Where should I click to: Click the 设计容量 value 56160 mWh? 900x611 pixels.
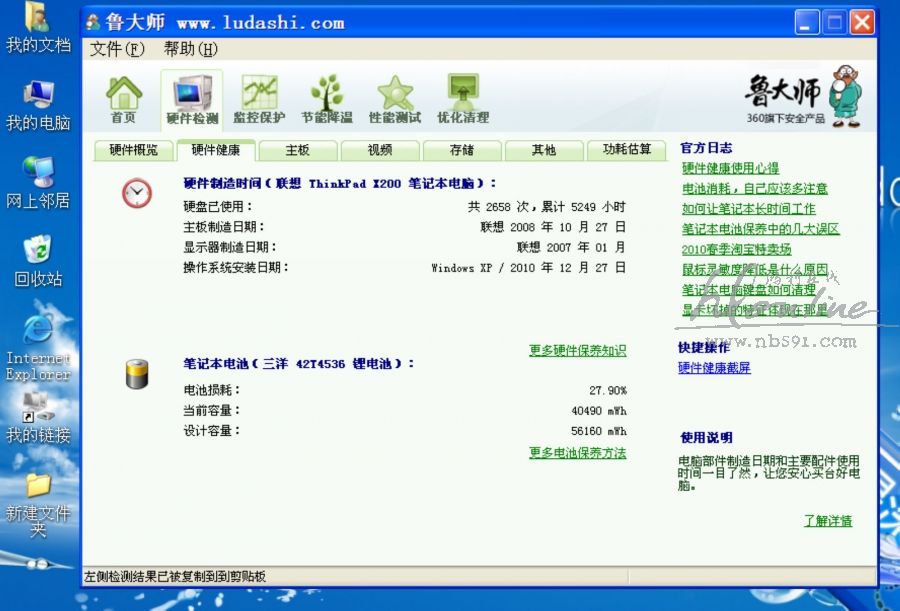click(x=599, y=431)
